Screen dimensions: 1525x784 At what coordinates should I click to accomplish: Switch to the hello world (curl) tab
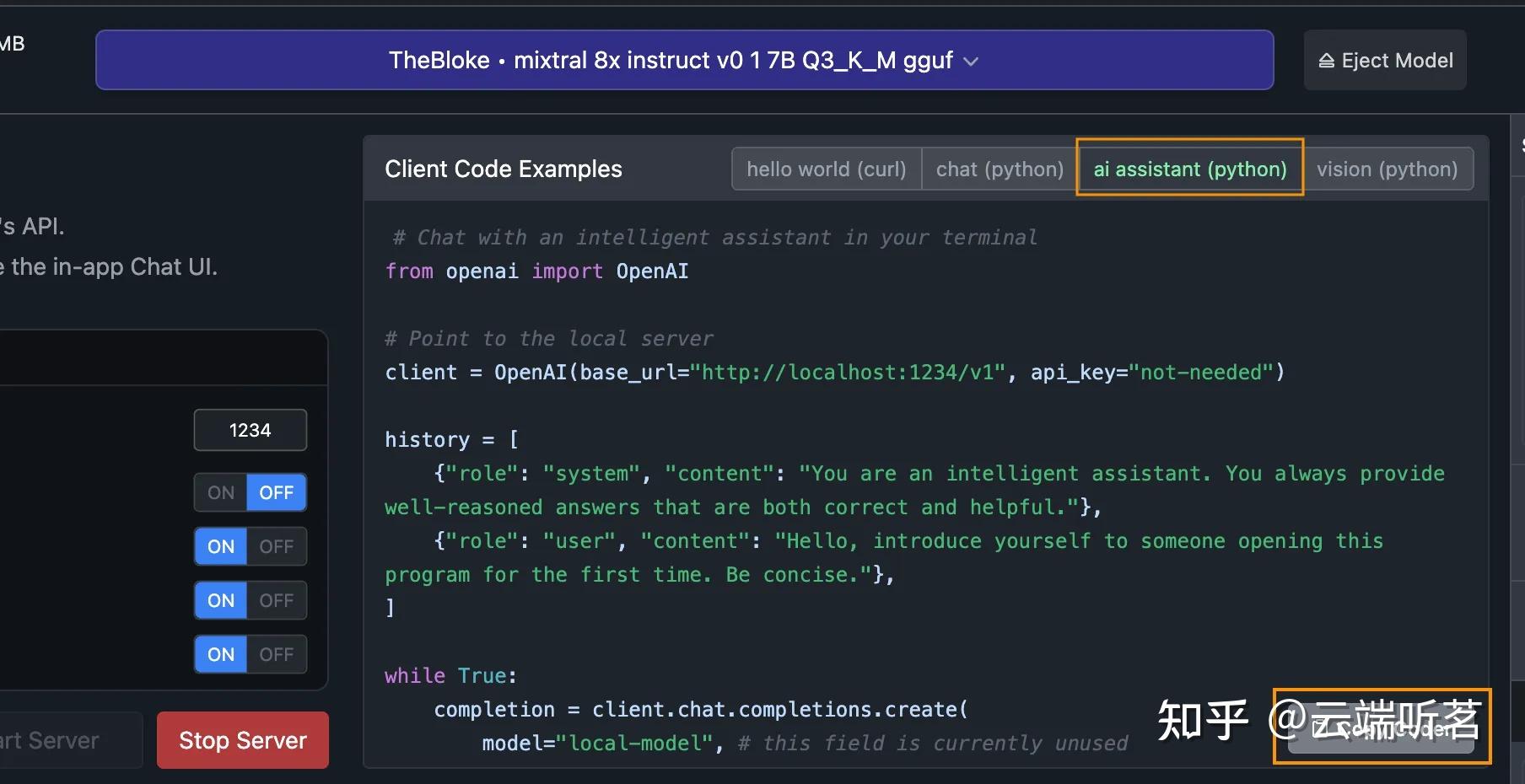(x=827, y=169)
